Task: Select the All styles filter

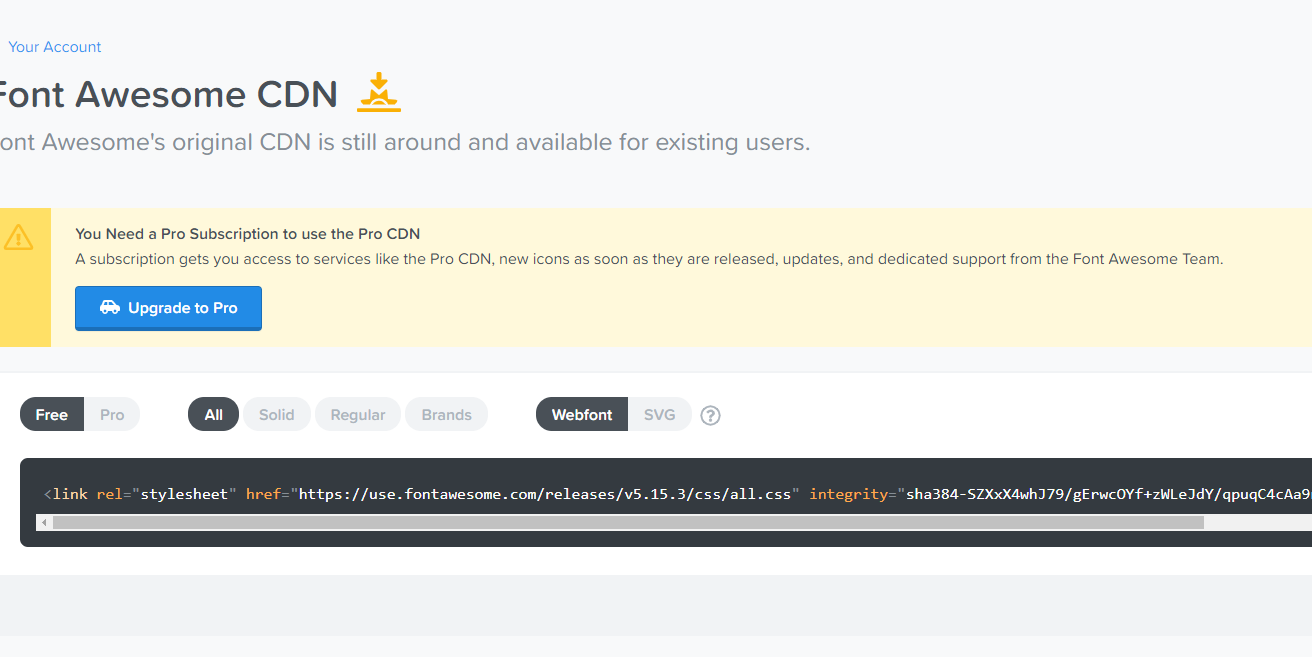Action: pos(213,415)
